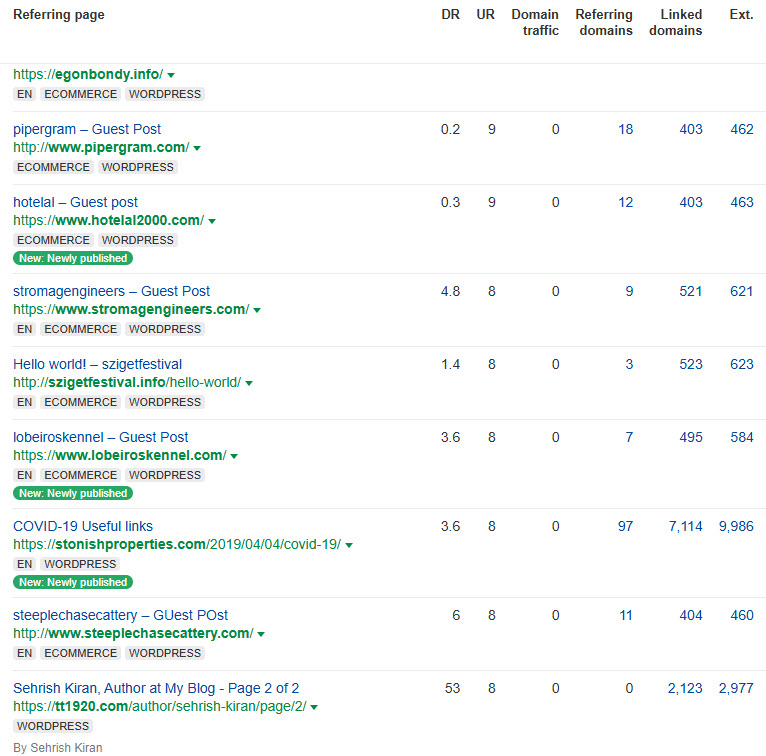This screenshot has width=766, height=756.
Task: Sort by the DR column header
Action: [x=450, y=15]
